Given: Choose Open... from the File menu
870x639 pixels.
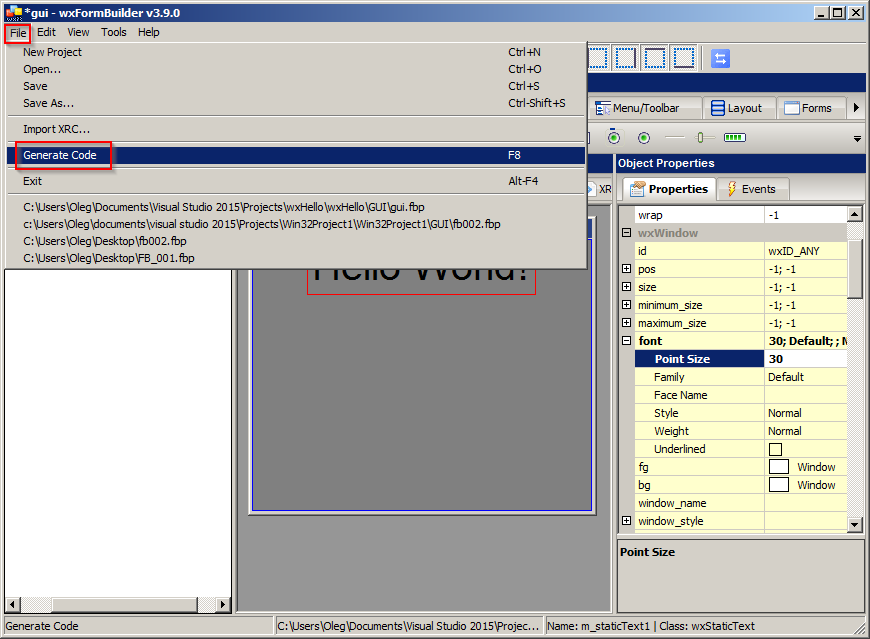Looking at the screenshot, I should [296, 69].
